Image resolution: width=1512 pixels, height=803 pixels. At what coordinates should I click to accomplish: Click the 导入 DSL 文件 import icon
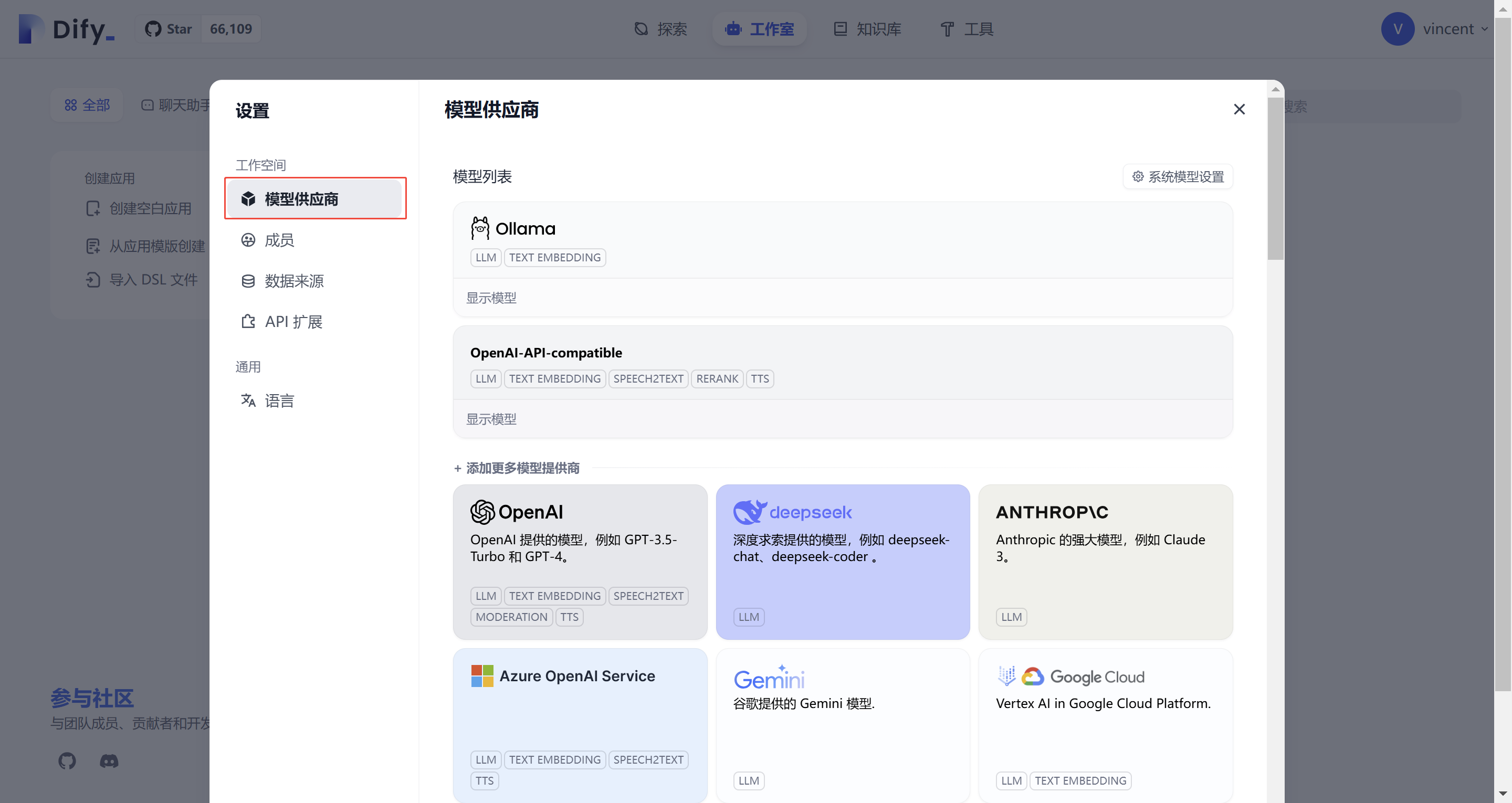click(x=93, y=279)
